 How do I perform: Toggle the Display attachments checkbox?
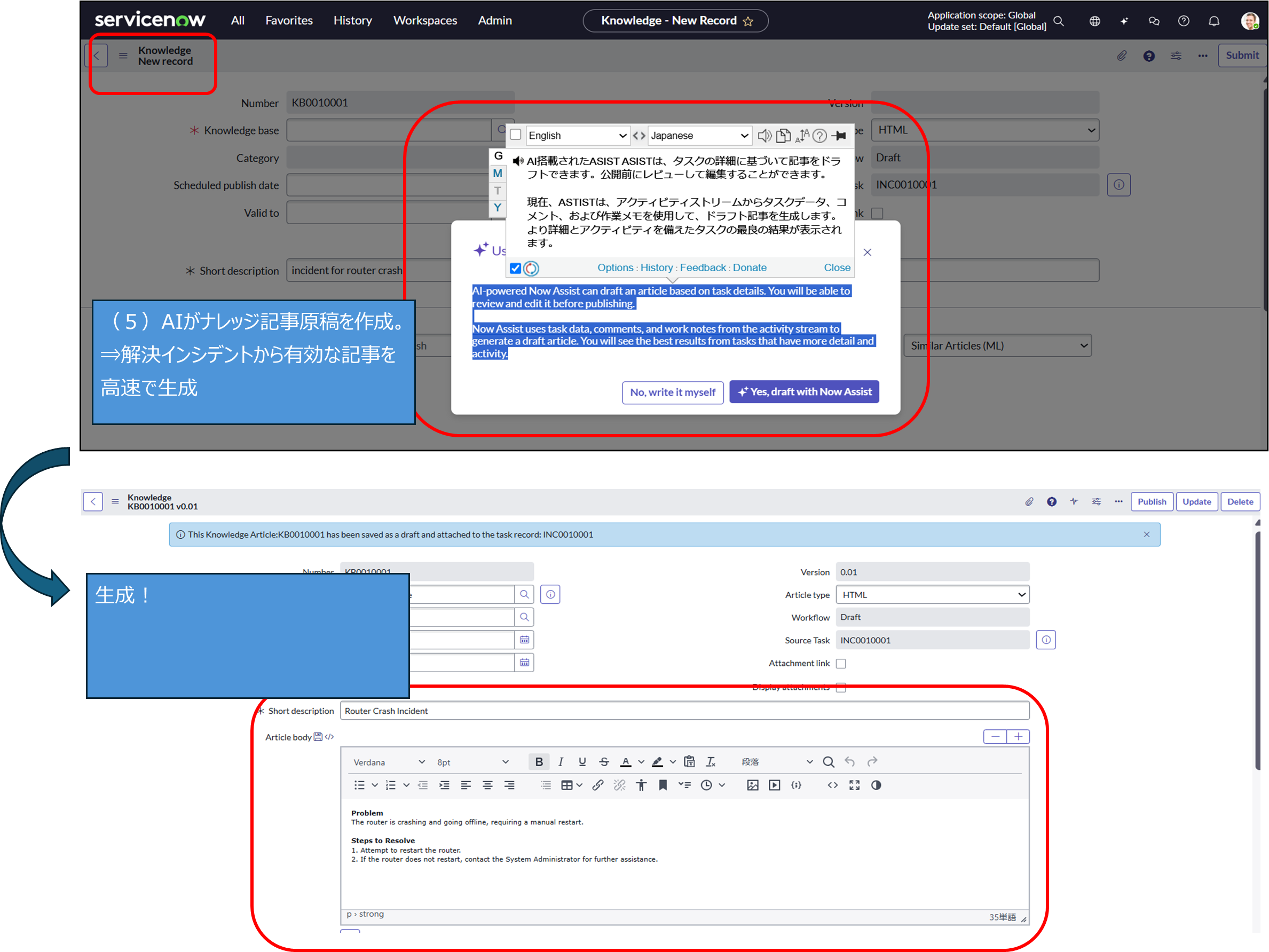click(x=841, y=688)
